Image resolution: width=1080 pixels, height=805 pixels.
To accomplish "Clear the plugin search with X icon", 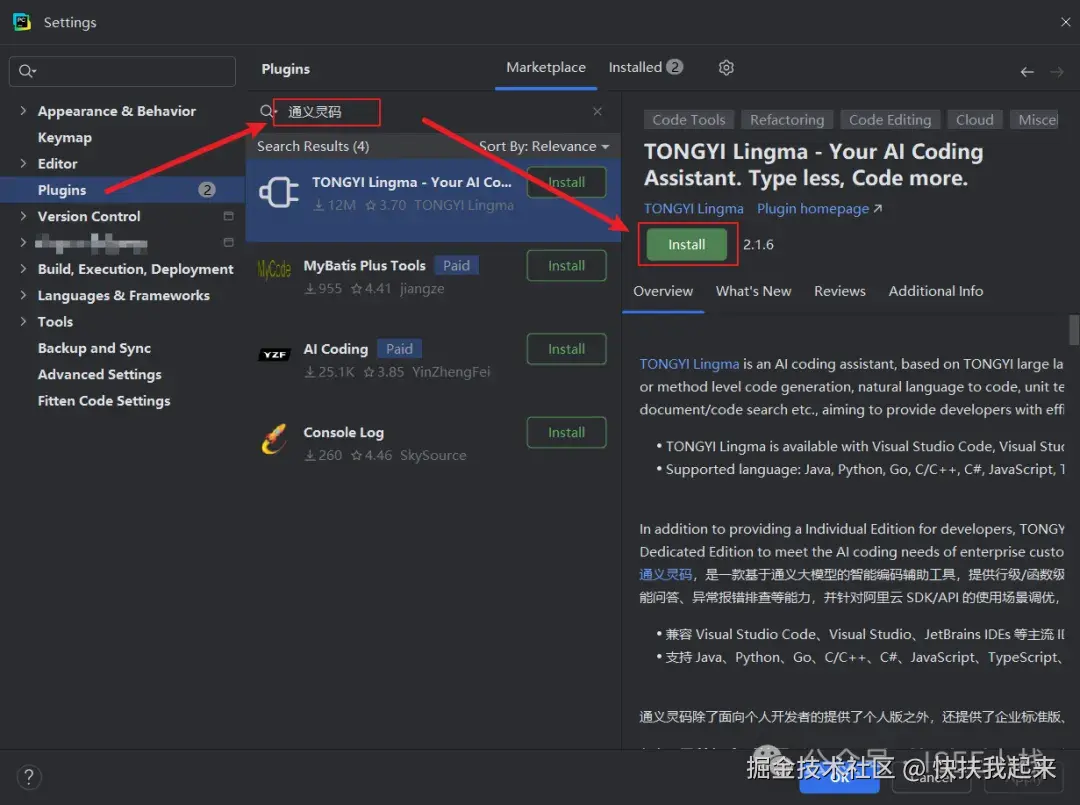I will 597,111.
